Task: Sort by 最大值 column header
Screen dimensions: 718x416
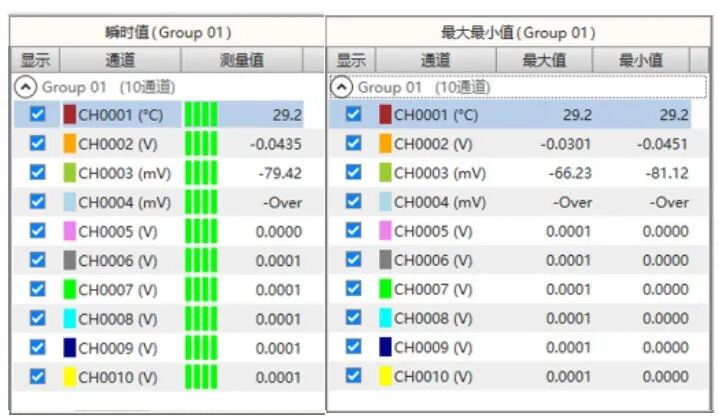Action: (x=544, y=60)
